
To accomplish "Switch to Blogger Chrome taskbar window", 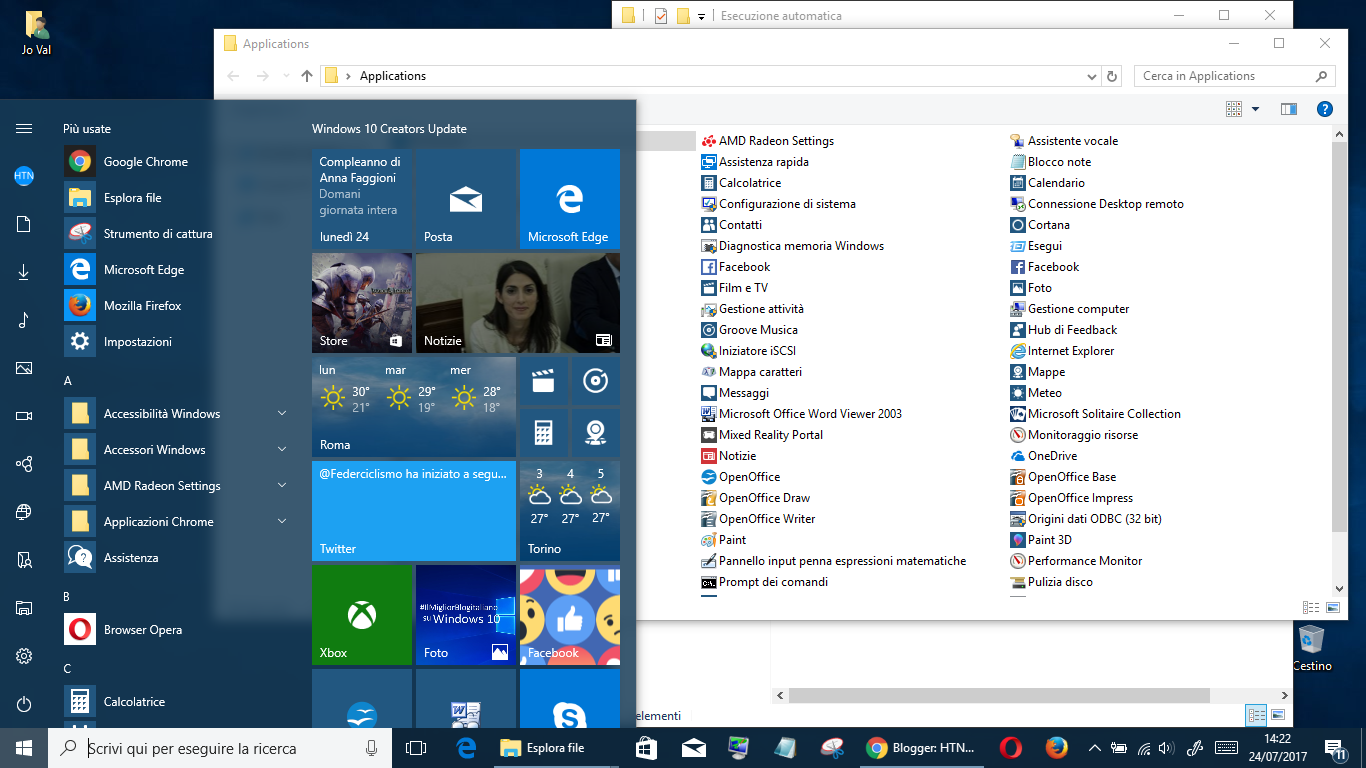I will pyautogui.click(x=920, y=748).
